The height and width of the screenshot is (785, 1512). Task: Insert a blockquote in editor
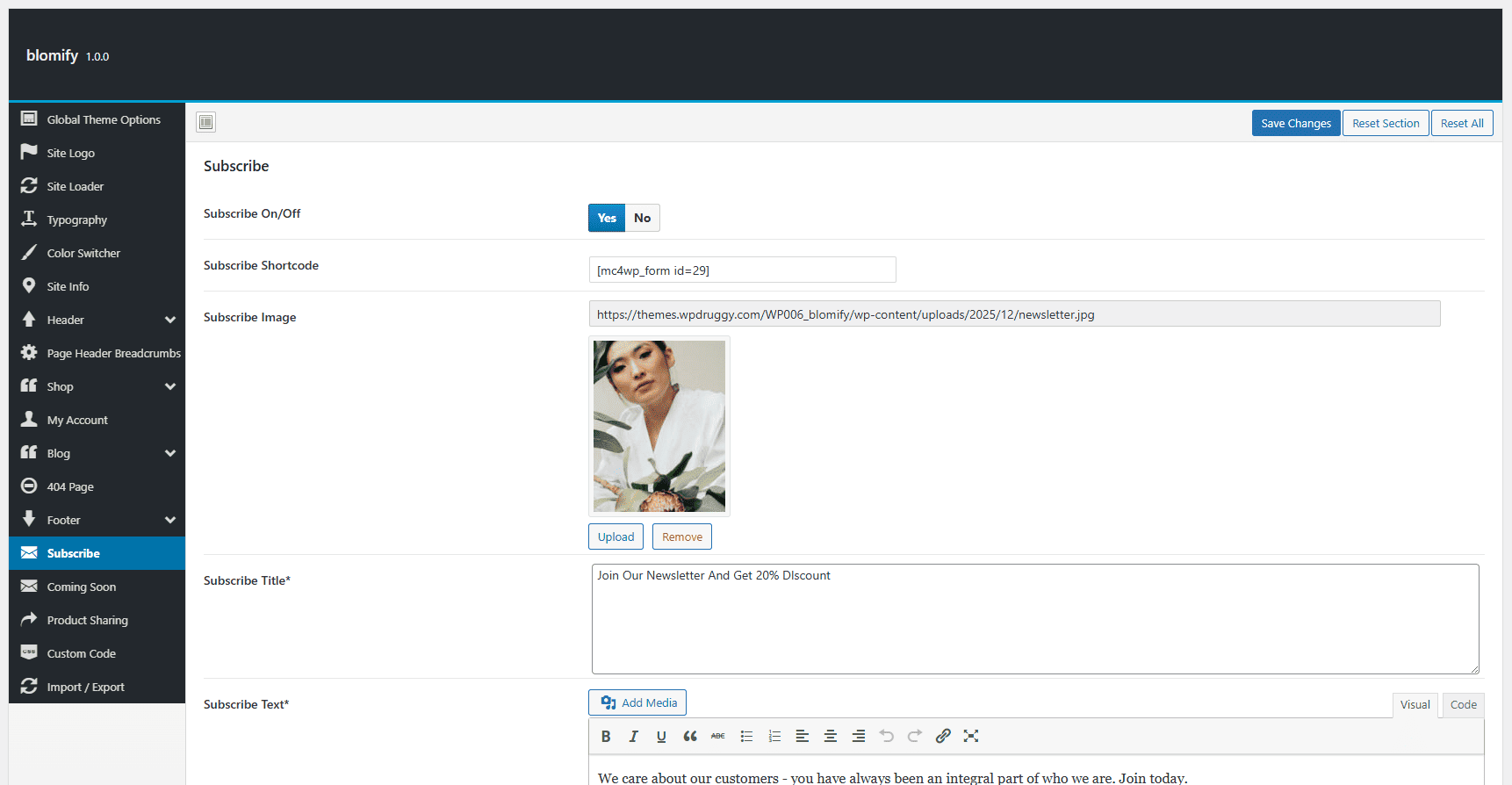click(x=690, y=737)
